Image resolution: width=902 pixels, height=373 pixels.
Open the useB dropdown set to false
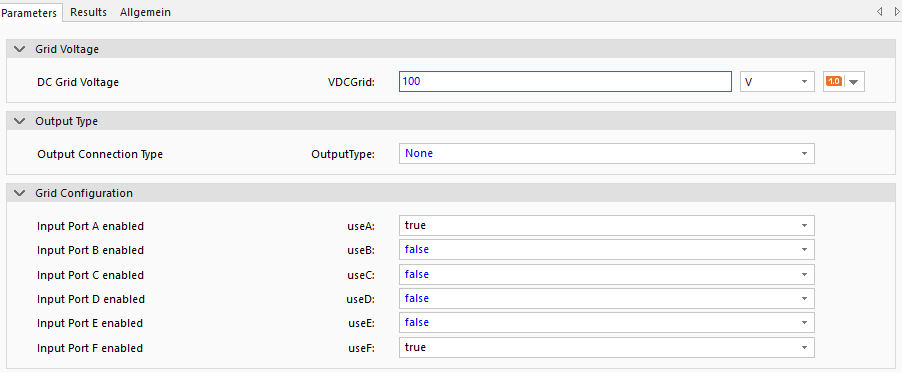tap(606, 250)
